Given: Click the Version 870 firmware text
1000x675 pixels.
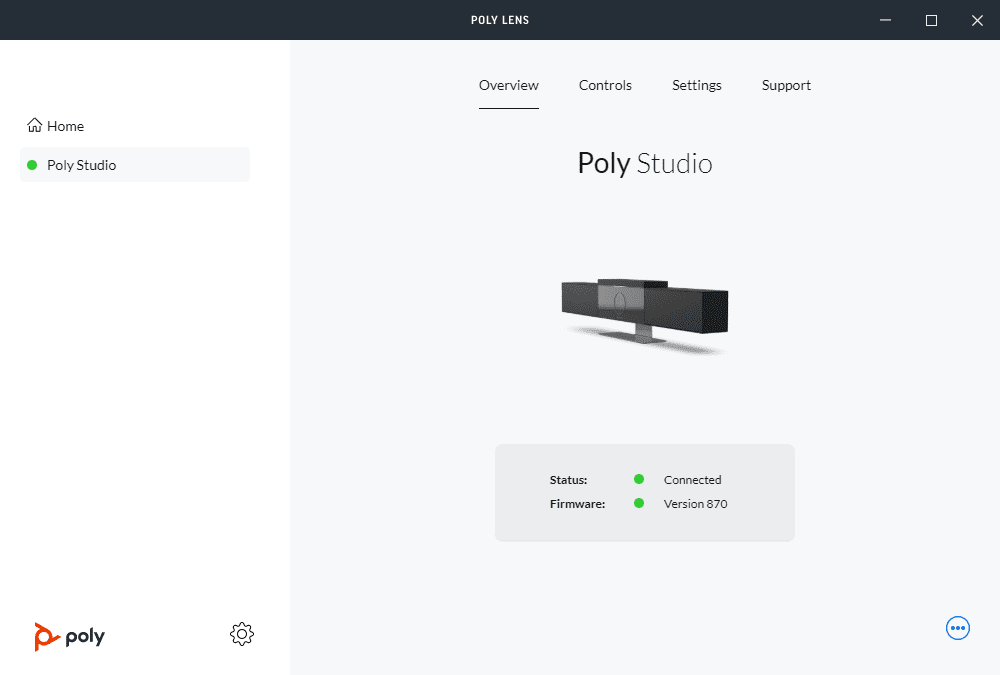Looking at the screenshot, I should (x=695, y=504).
